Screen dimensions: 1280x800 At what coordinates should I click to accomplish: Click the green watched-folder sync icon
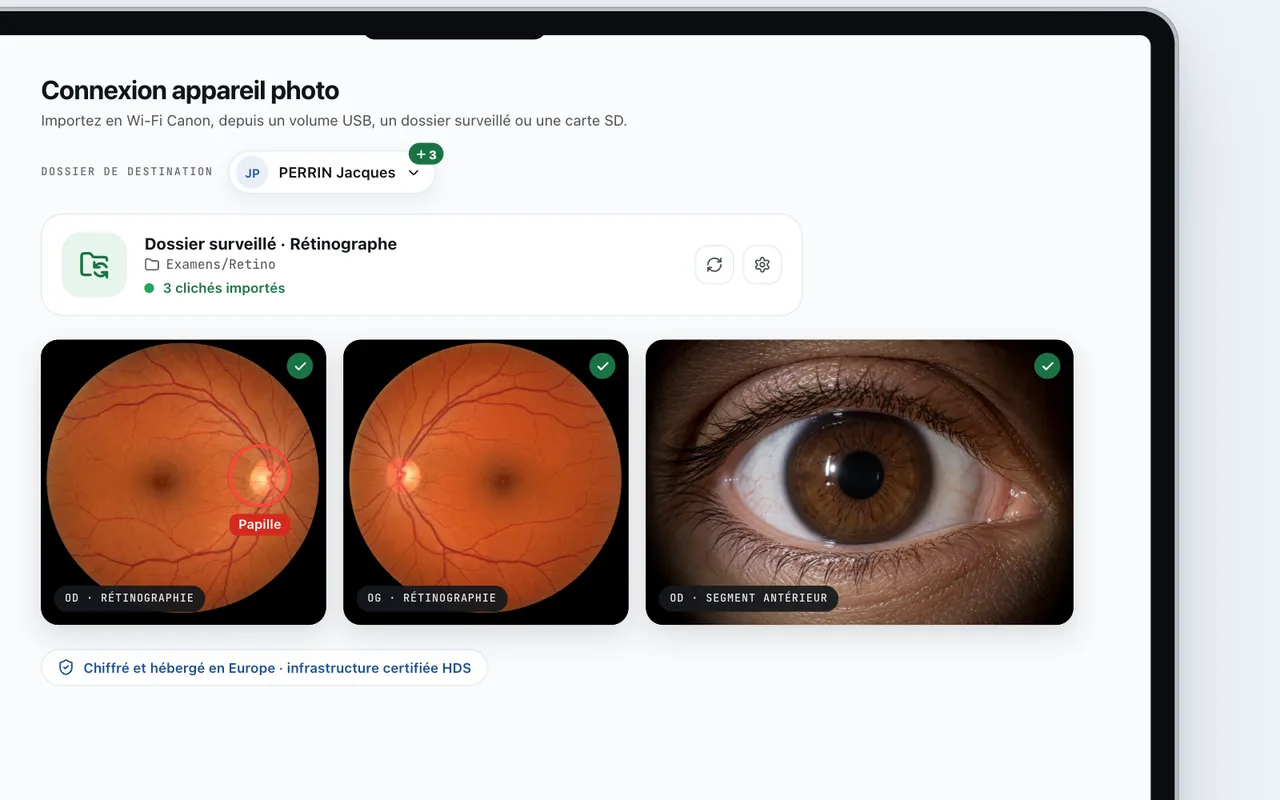(94, 265)
